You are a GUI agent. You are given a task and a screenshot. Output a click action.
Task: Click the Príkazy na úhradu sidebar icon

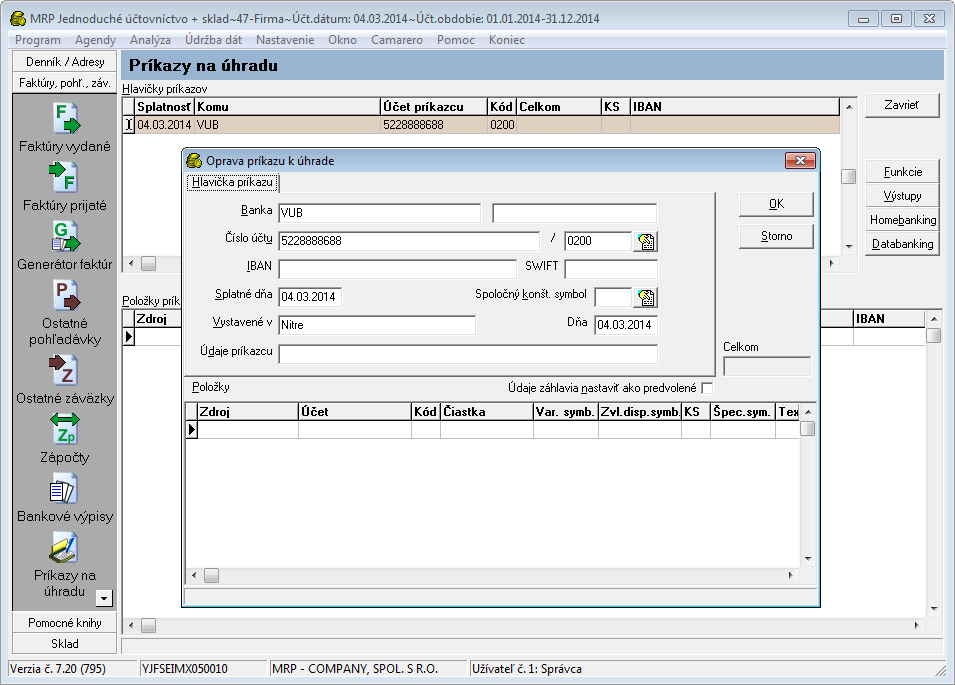(65, 547)
